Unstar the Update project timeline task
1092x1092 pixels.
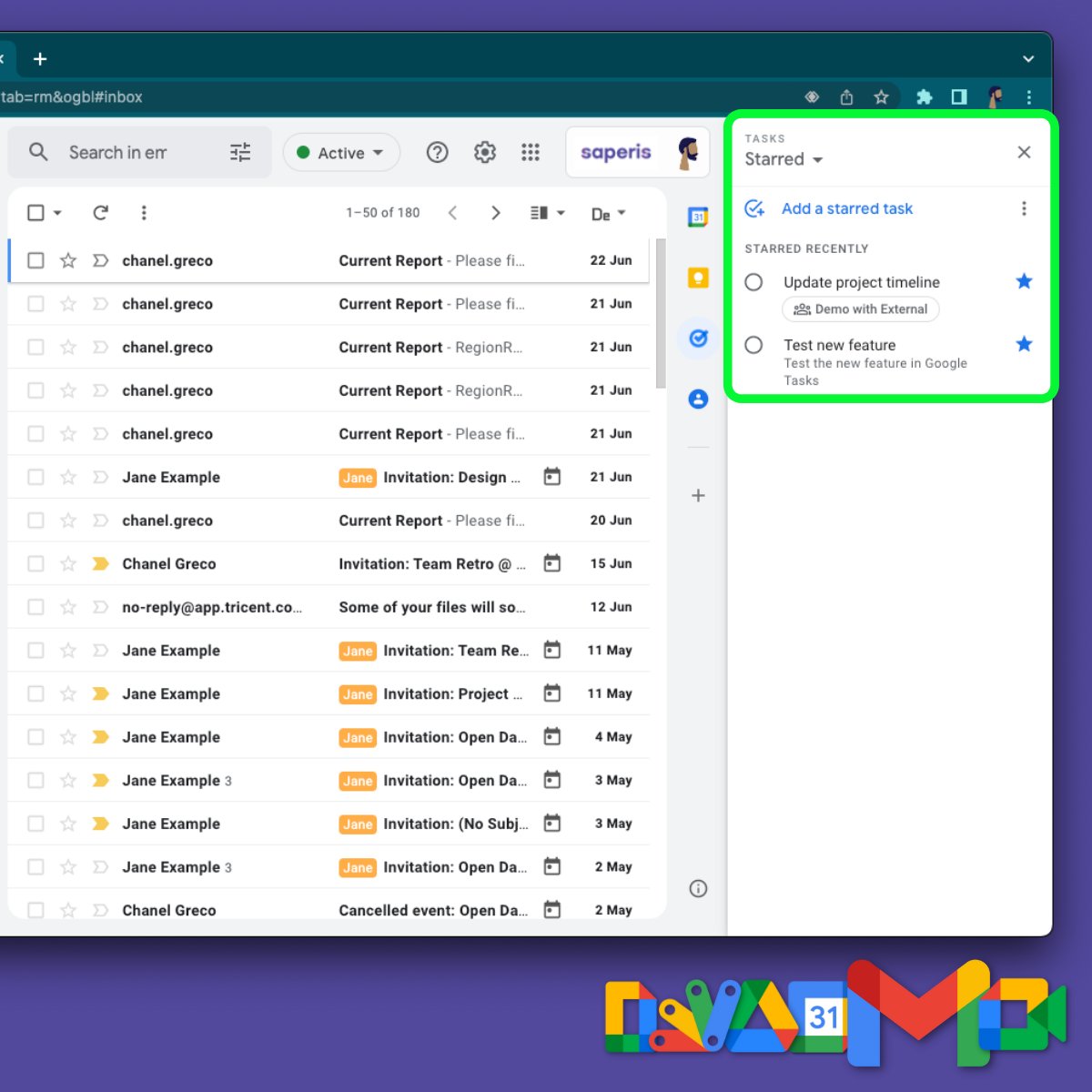(x=1024, y=281)
